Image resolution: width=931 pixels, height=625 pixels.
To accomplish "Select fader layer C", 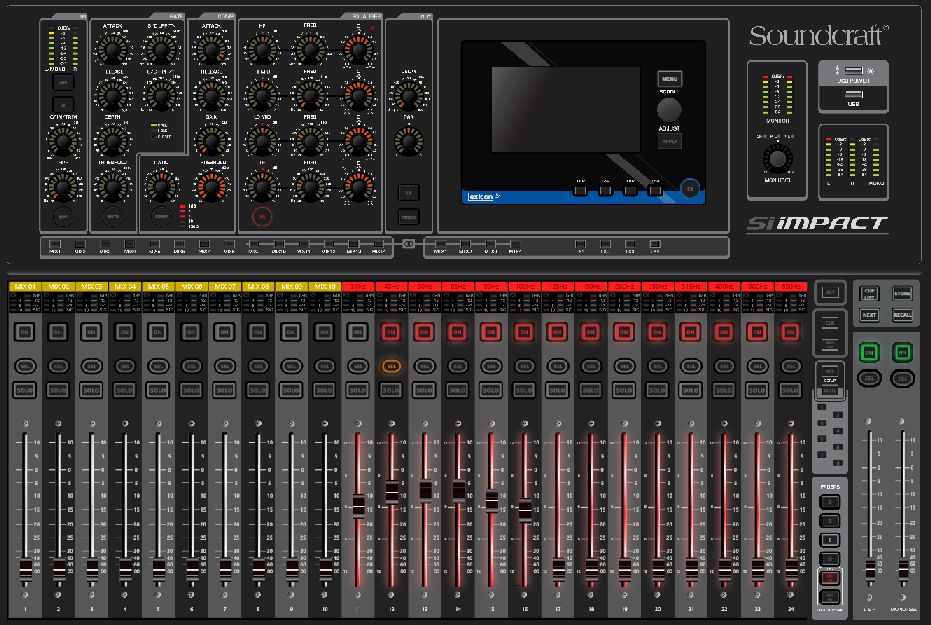I will pos(829,540).
